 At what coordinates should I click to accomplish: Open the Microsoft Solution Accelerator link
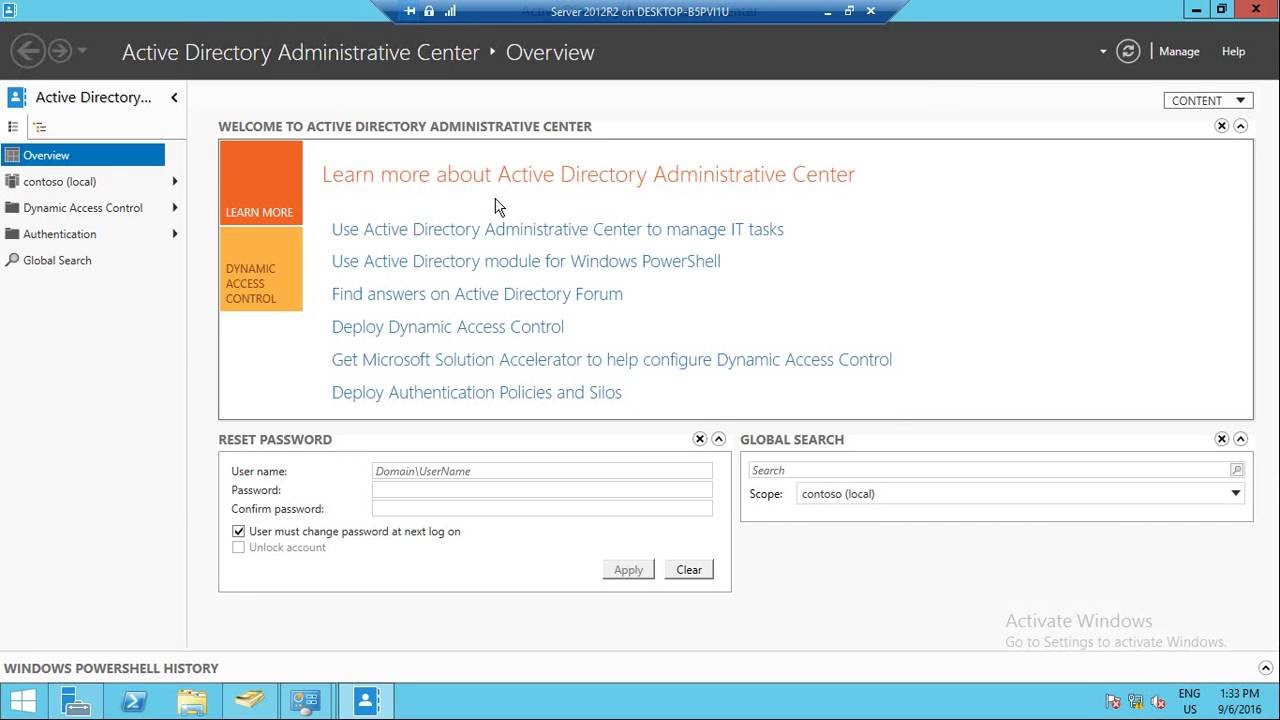click(612, 359)
